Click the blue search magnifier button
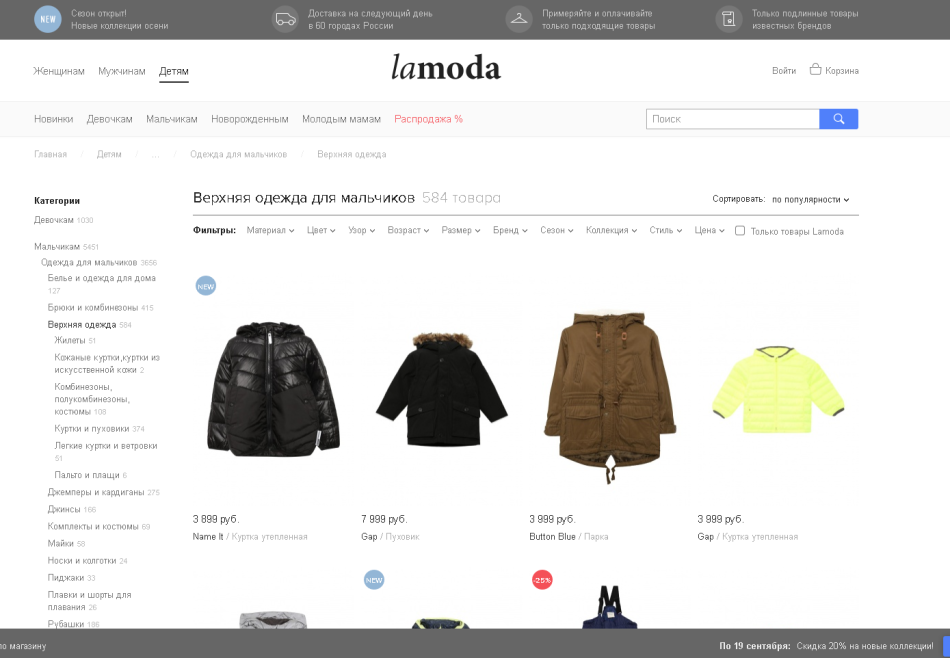Screen dimensions: 950x658 [x=839, y=119]
